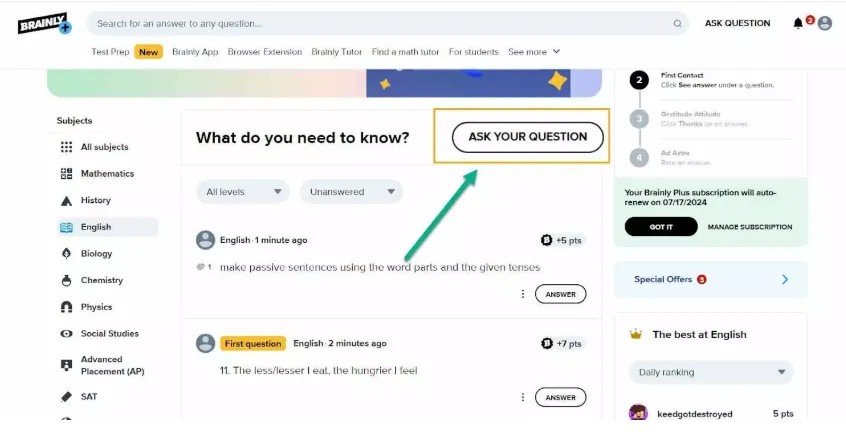Open the Test Prep menu item
The width and height of the screenshot is (846, 440).
point(110,52)
